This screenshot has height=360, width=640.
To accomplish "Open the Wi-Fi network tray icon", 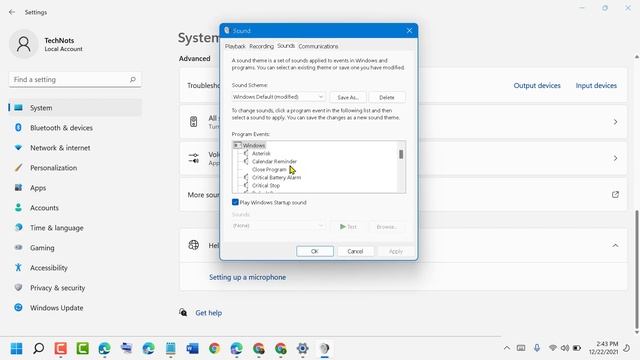I will click(x=553, y=348).
